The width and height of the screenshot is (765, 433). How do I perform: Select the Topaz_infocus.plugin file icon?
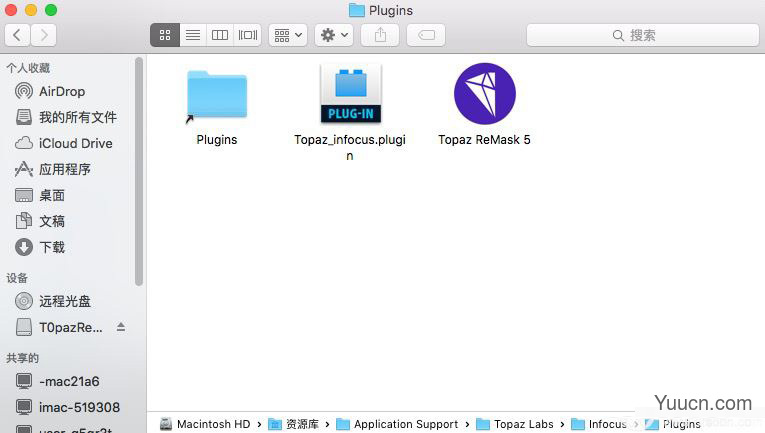350,94
